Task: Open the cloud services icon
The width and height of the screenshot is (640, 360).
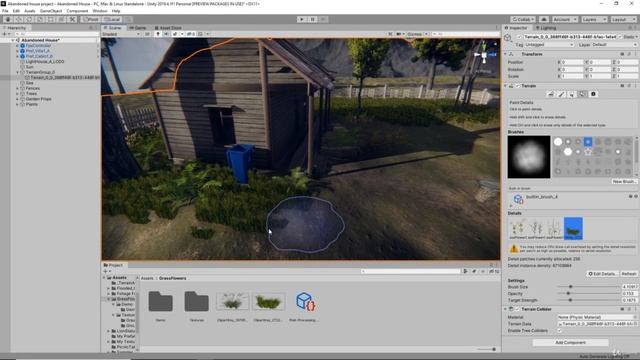Action: point(544,19)
